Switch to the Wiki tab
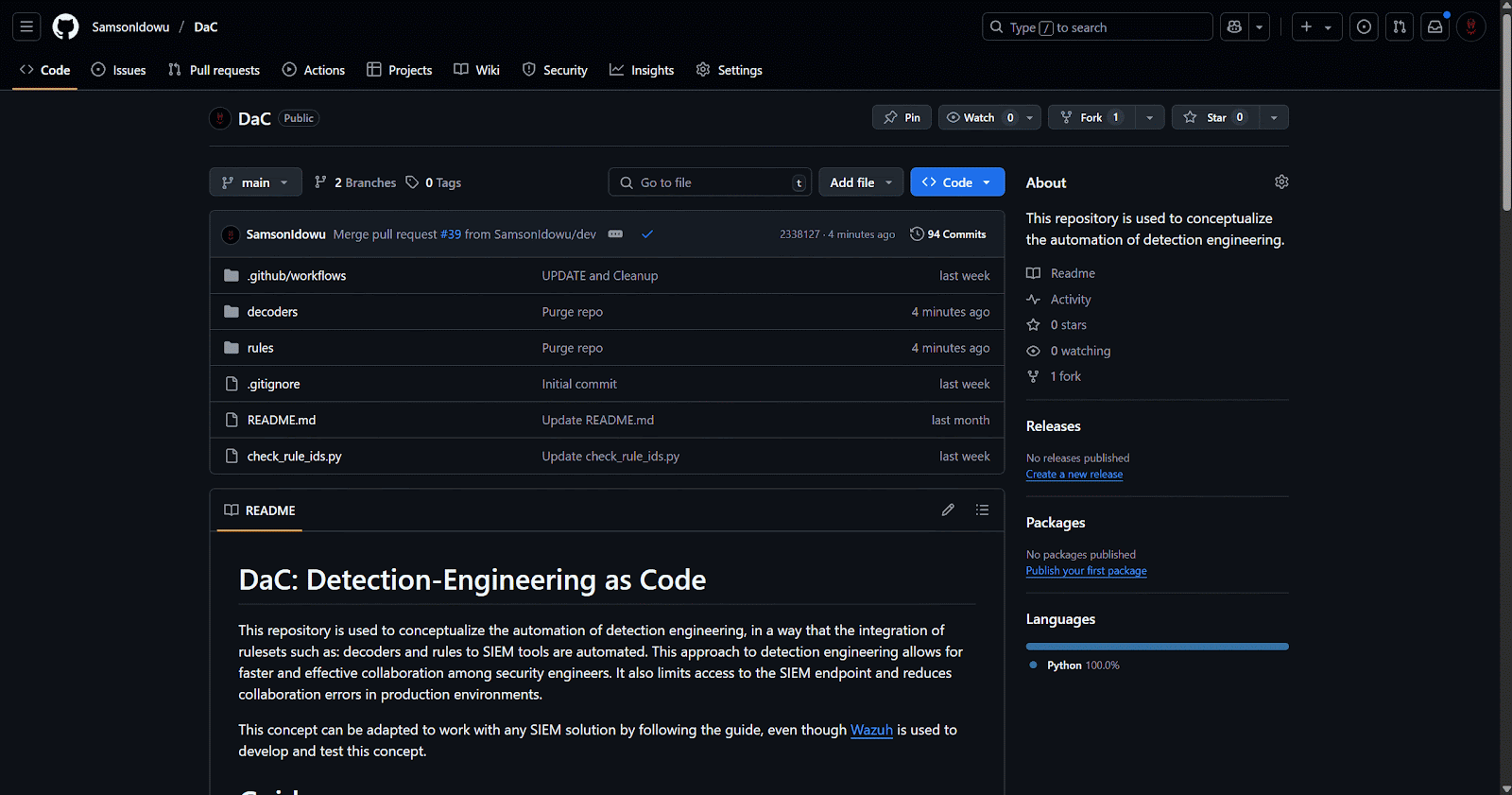 pyautogui.click(x=476, y=70)
